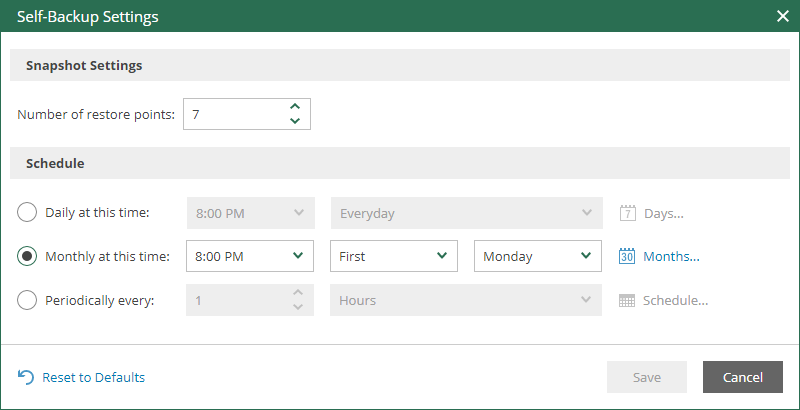Increase the number of restore points

295,107
